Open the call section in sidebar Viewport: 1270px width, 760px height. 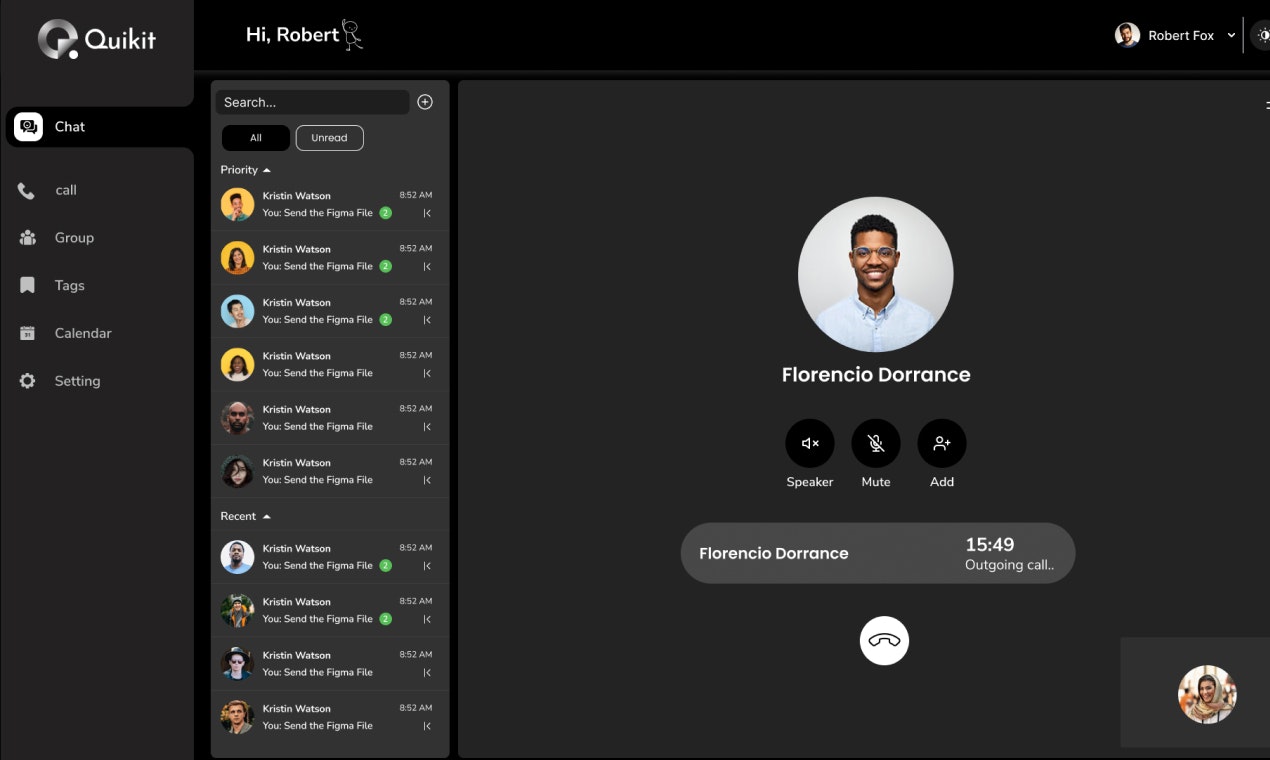click(66, 190)
